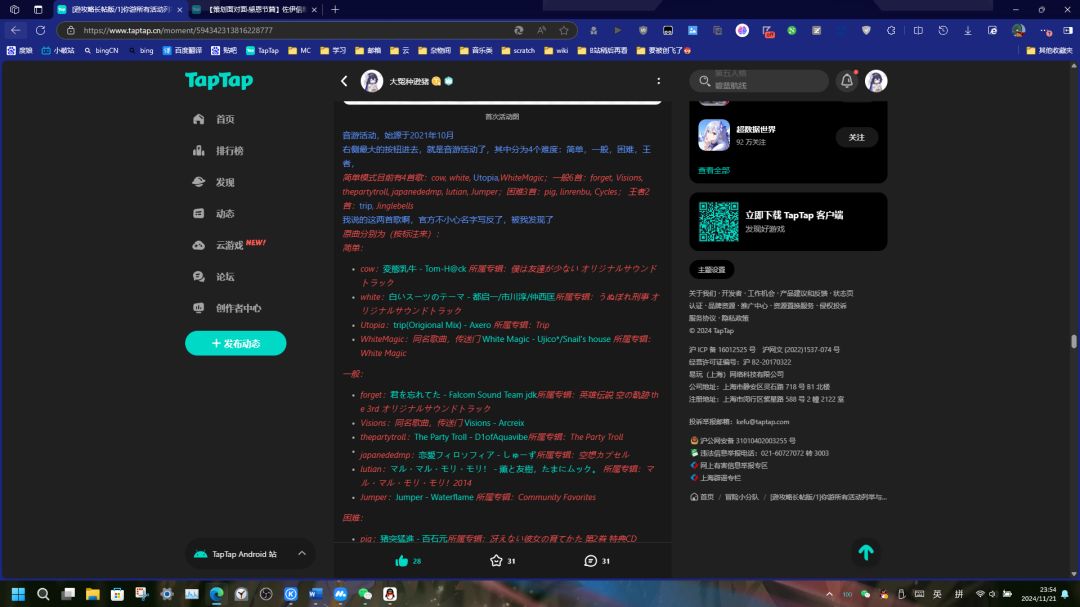Click the TapTap search field
The width and height of the screenshot is (1080, 607).
[x=759, y=81]
